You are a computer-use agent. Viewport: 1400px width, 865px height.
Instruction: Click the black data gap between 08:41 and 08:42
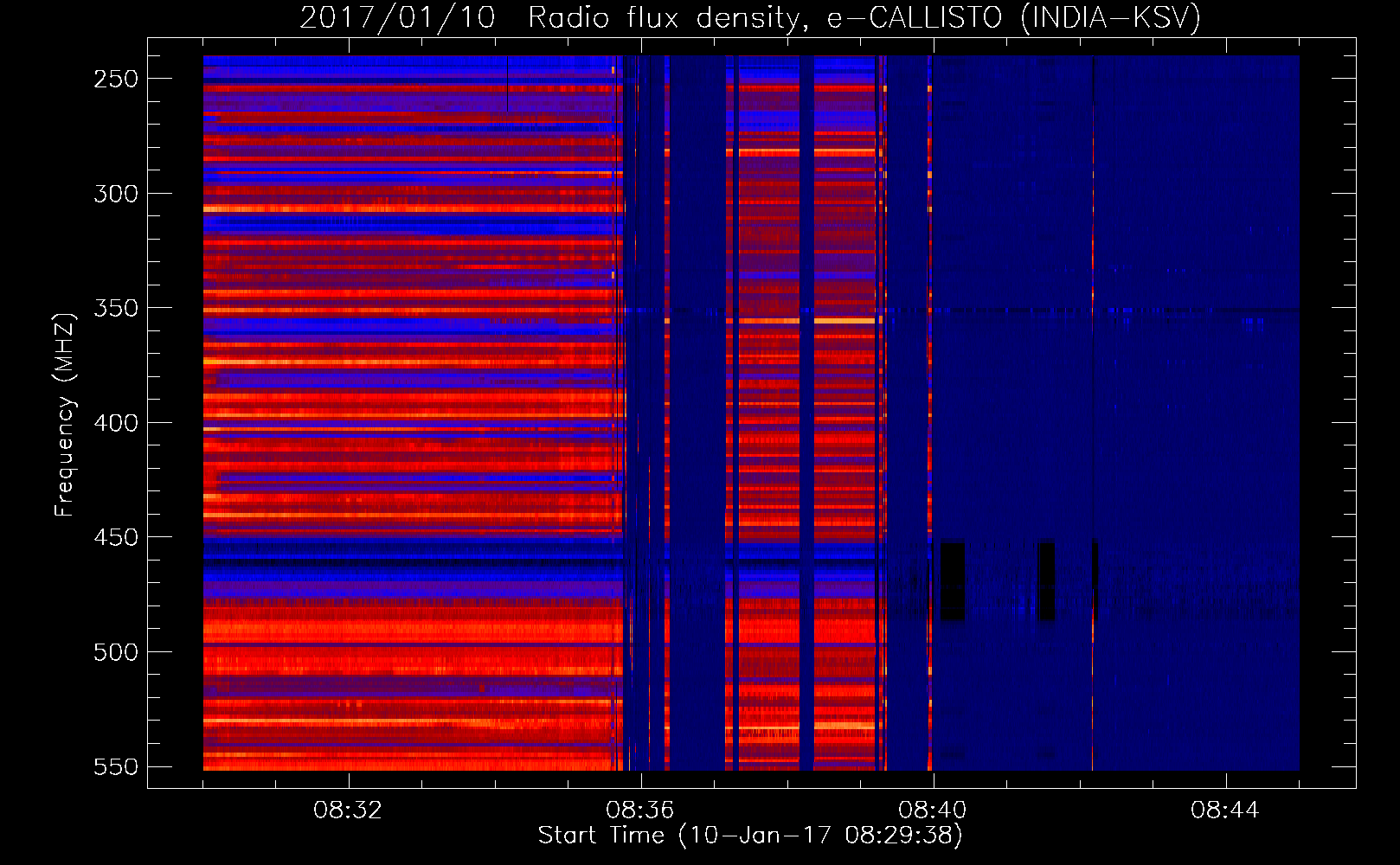tap(1046, 581)
